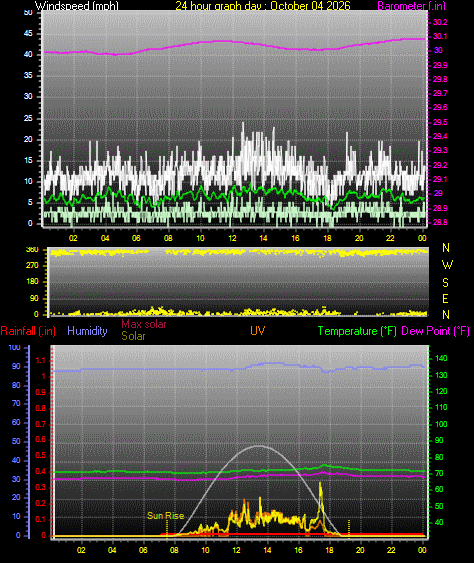Click the 140 temperature axis value
The height and width of the screenshot is (563, 474).
[x=441, y=358]
